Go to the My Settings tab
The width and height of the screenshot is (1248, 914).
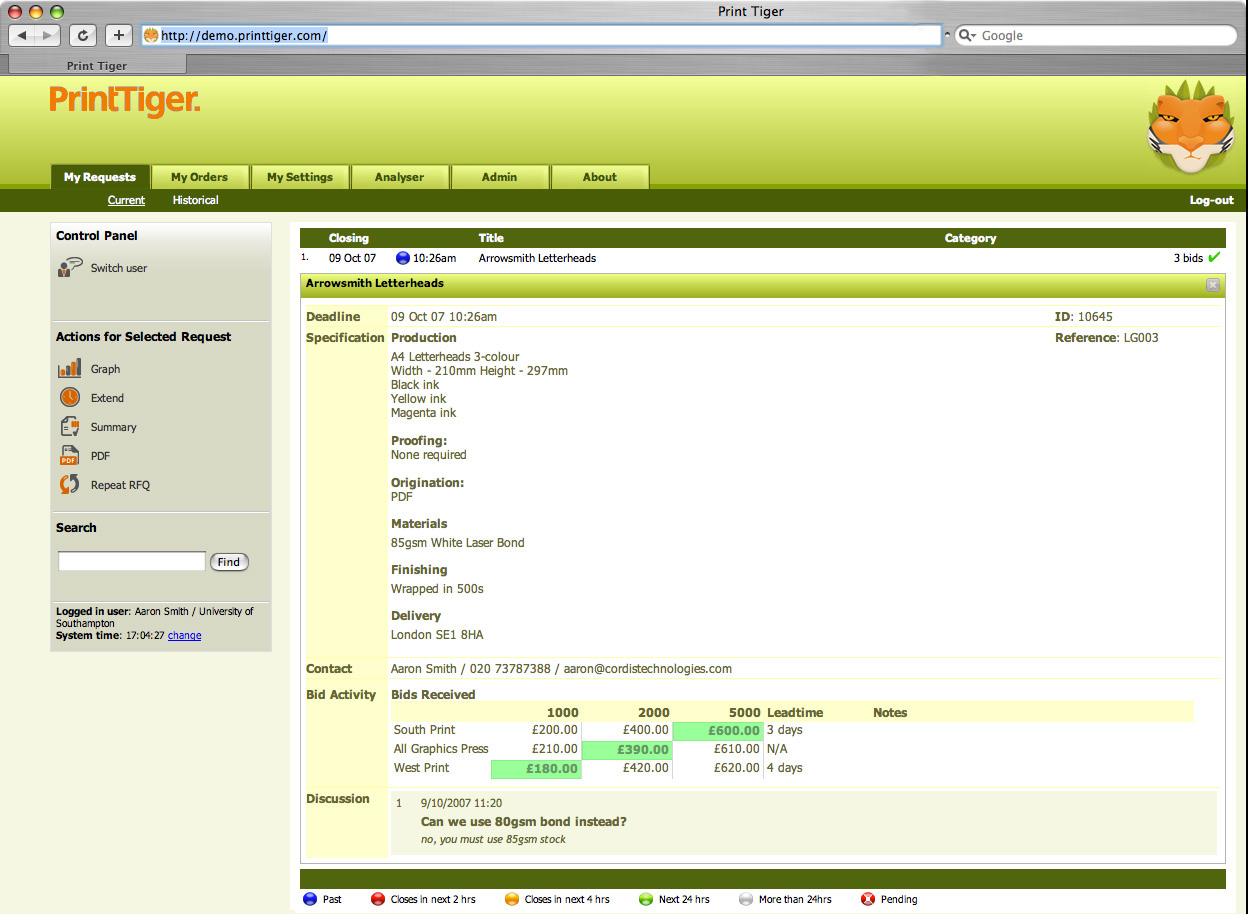[x=299, y=177]
